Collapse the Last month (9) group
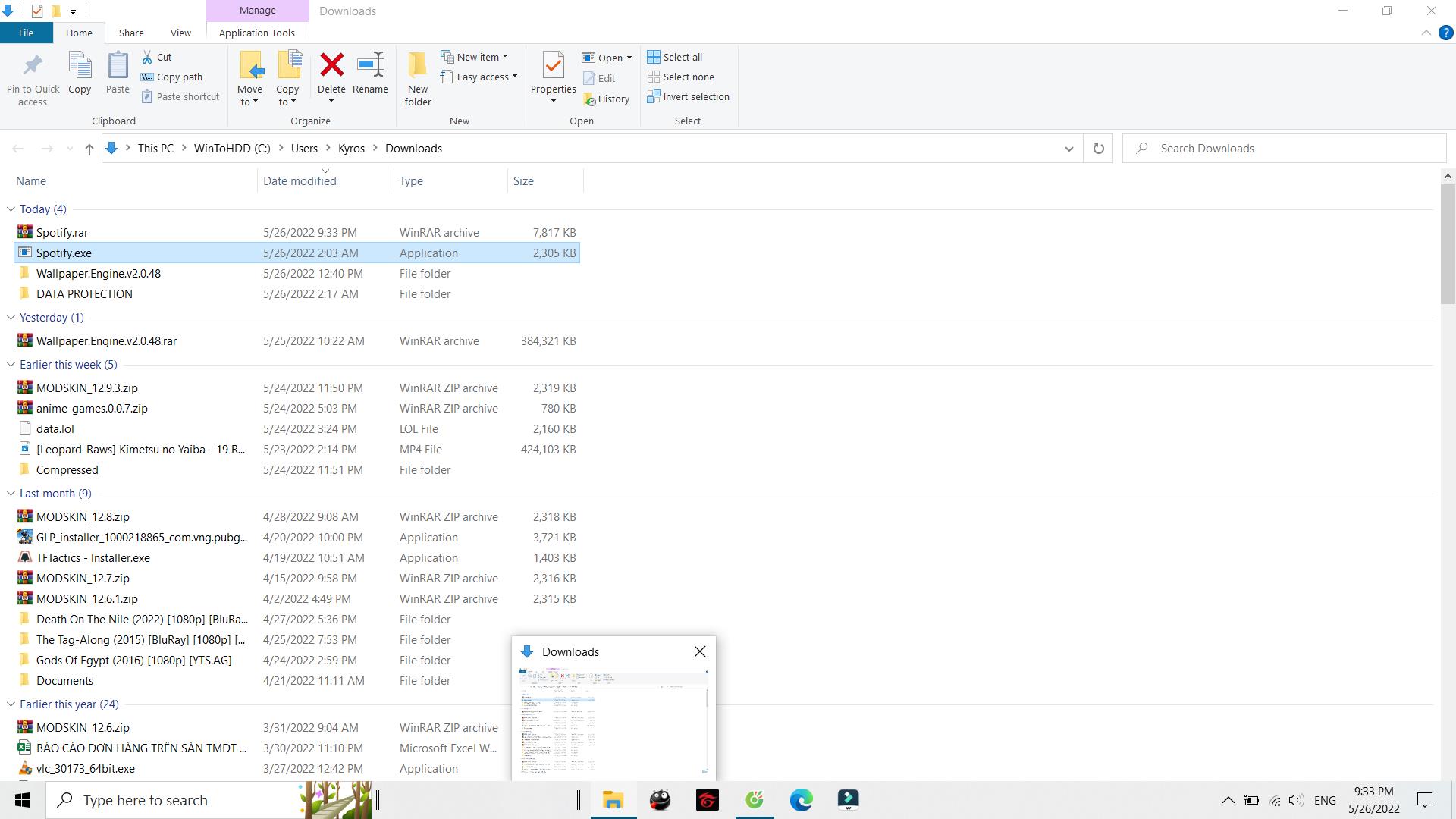The height and width of the screenshot is (819, 1456). click(11, 494)
